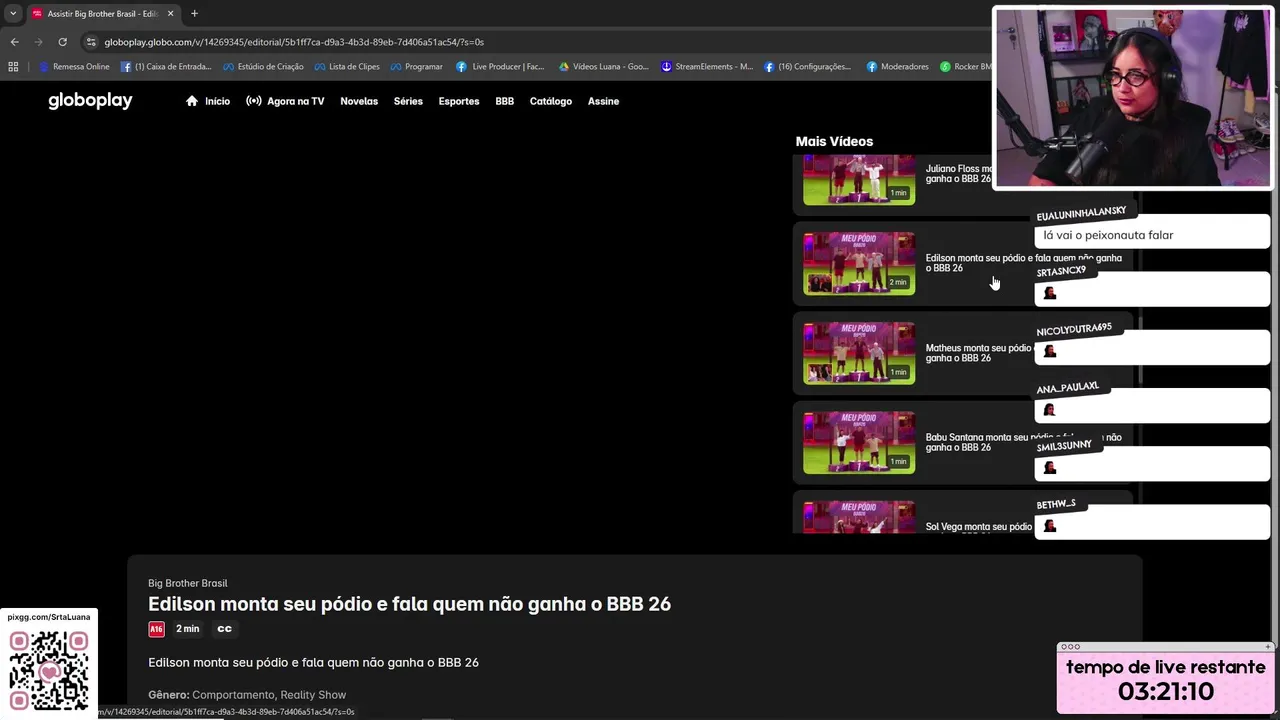Close the Big Brother Brasil browser tab
1280x720 pixels.
point(170,14)
